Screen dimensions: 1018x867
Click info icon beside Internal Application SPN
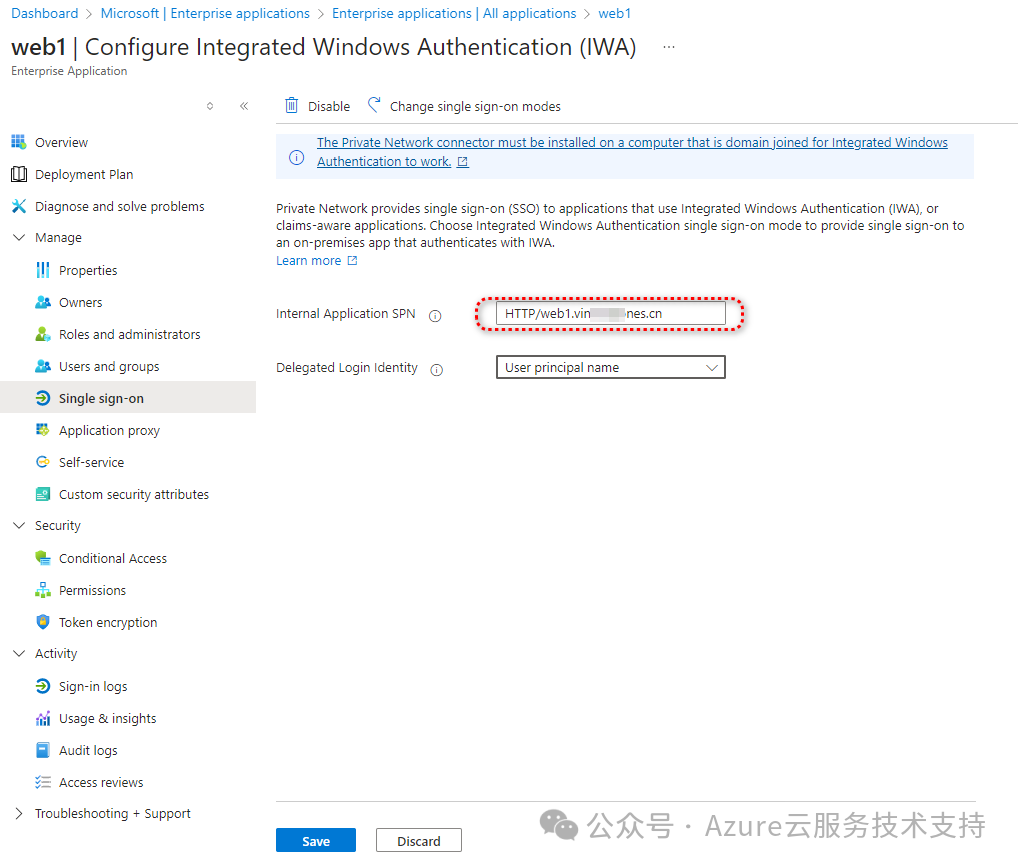tap(435, 316)
